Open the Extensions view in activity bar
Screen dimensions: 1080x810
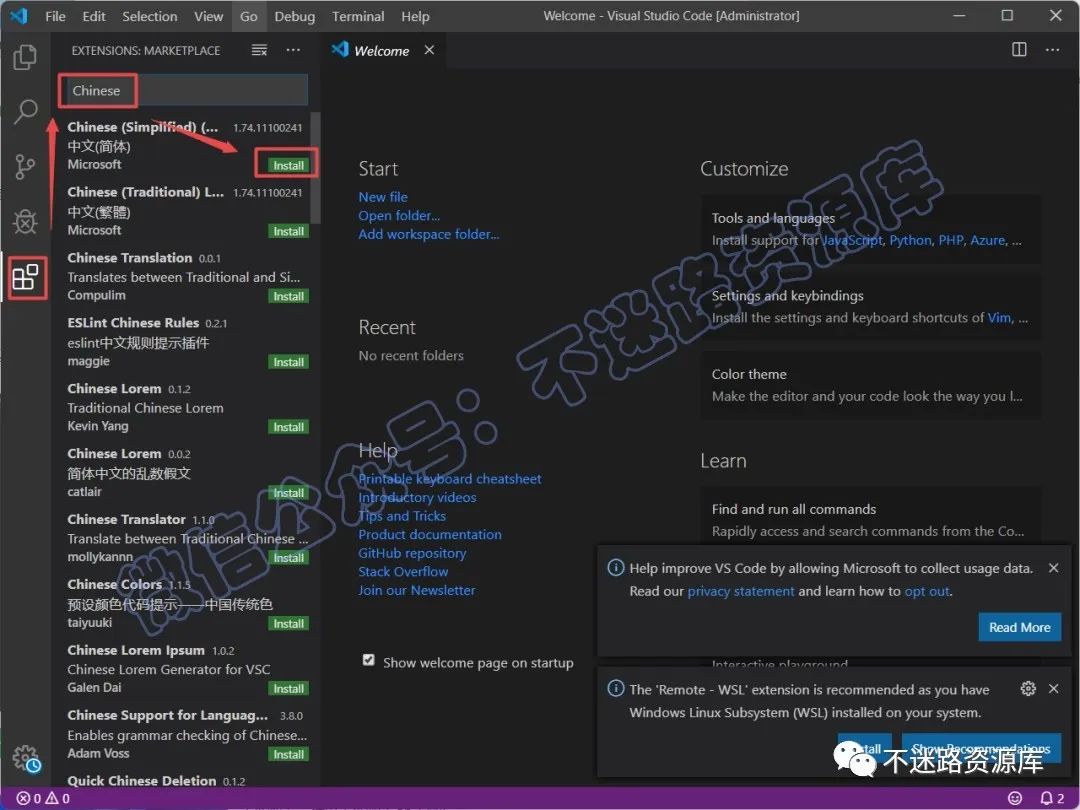[25, 278]
